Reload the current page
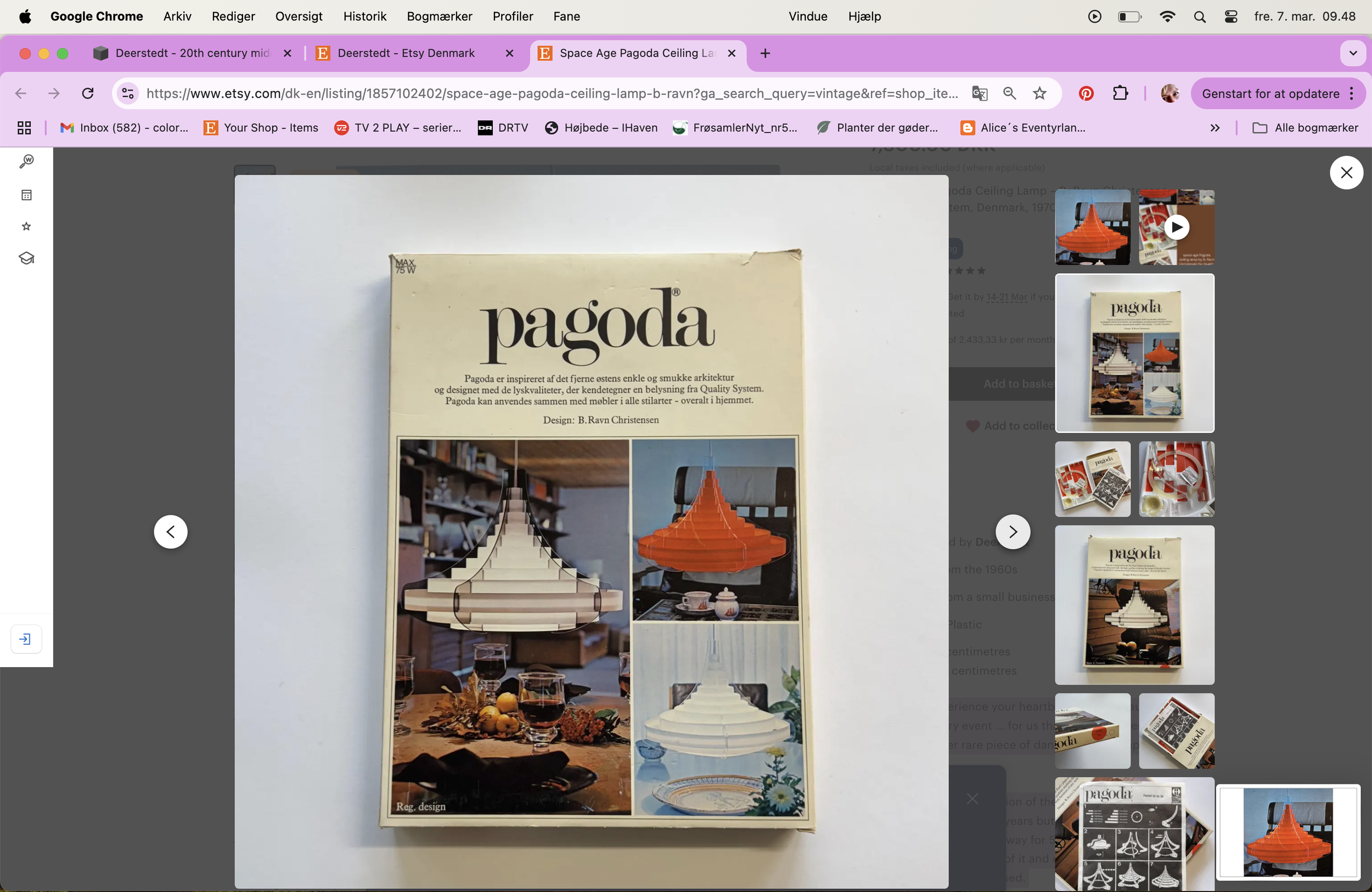The width and height of the screenshot is (1372, 892). point(88,93)
